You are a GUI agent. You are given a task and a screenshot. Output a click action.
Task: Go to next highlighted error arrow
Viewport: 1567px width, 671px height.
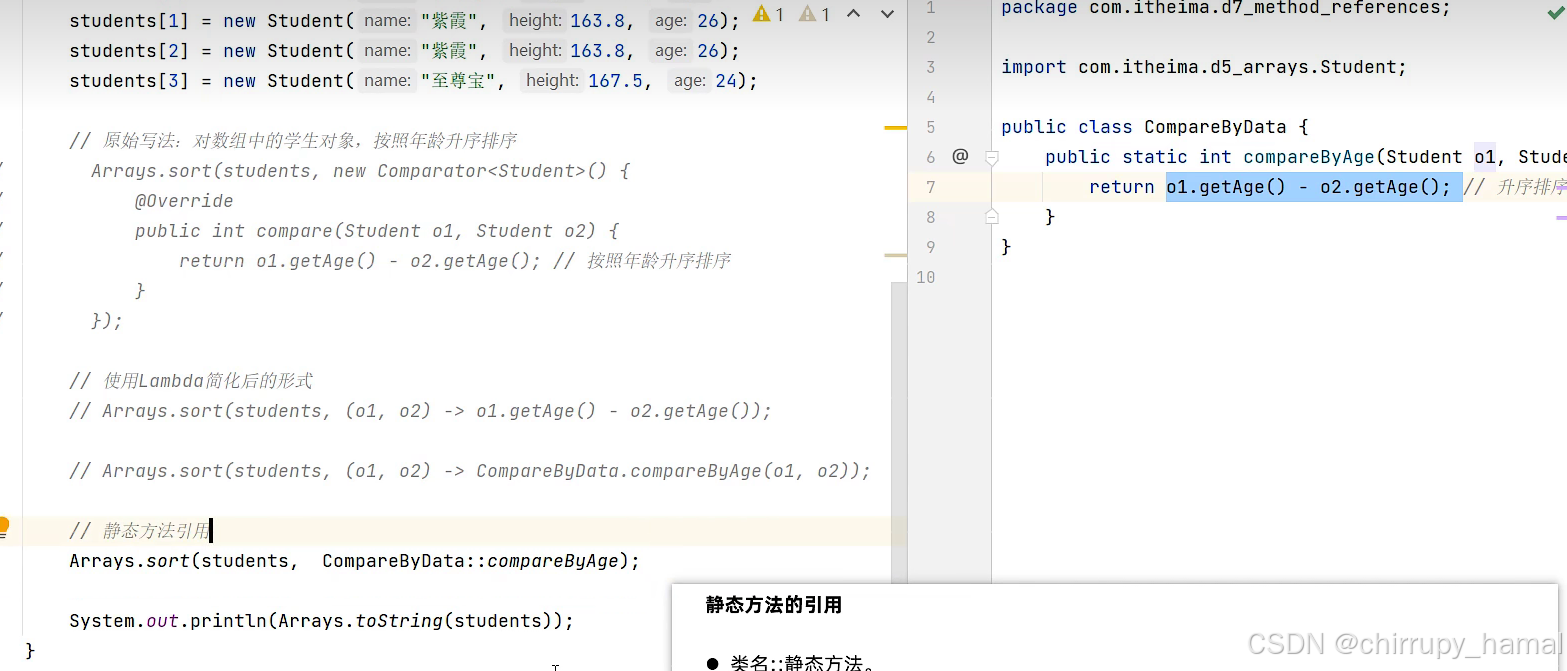[886, 14]
